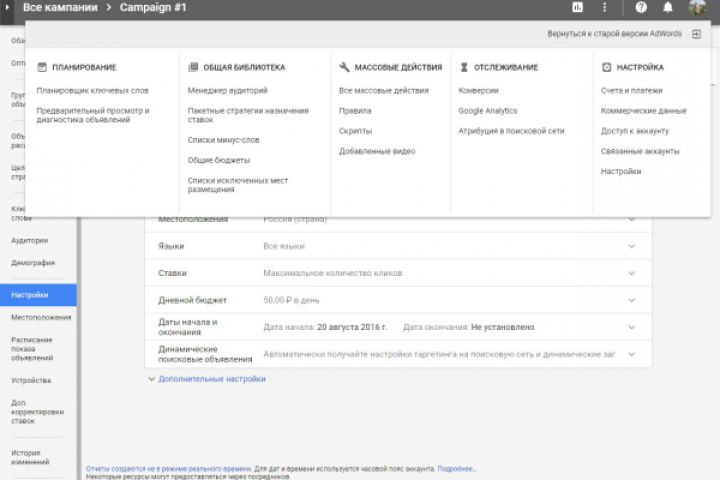Click the return-to-old-AdWords exit icon
Screen dimensions: 720x480
(696, 33)
